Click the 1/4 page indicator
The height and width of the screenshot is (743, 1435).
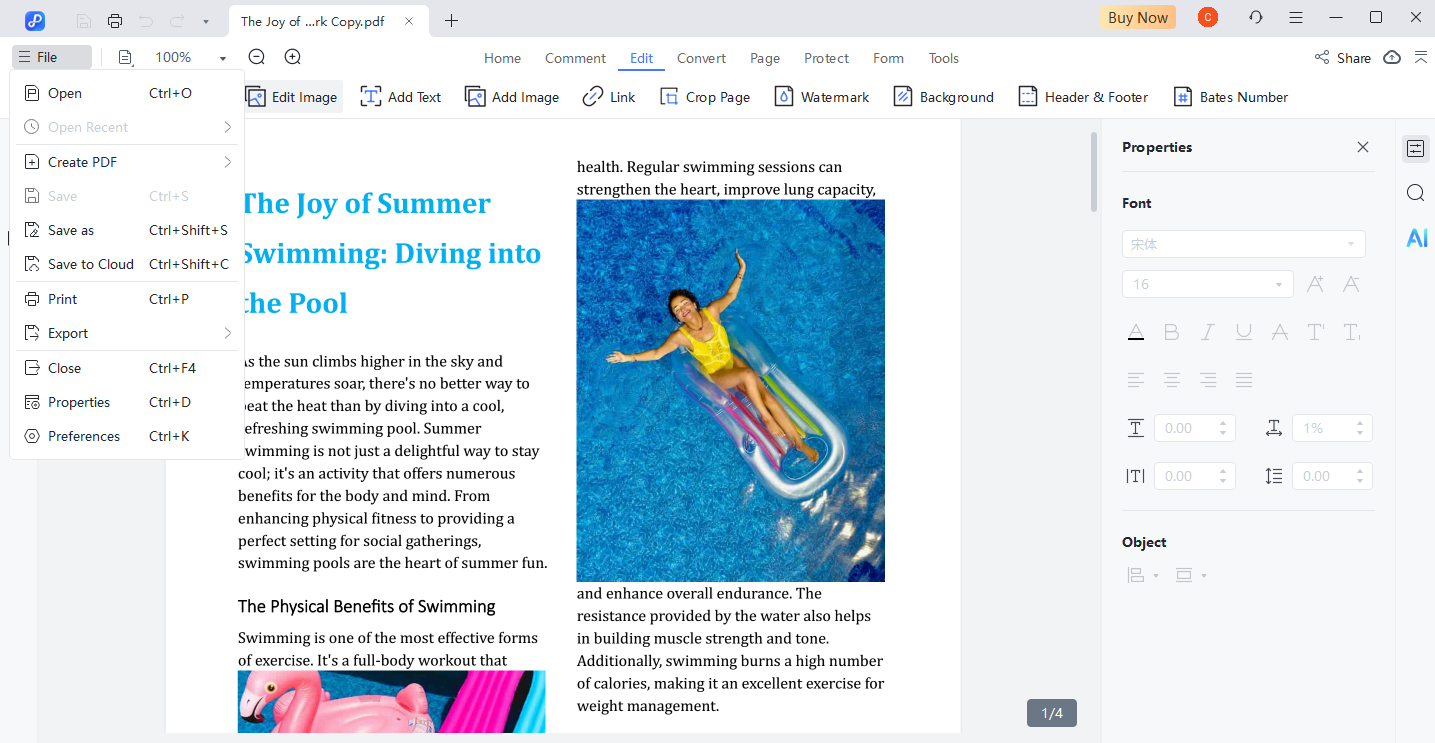1051,712
